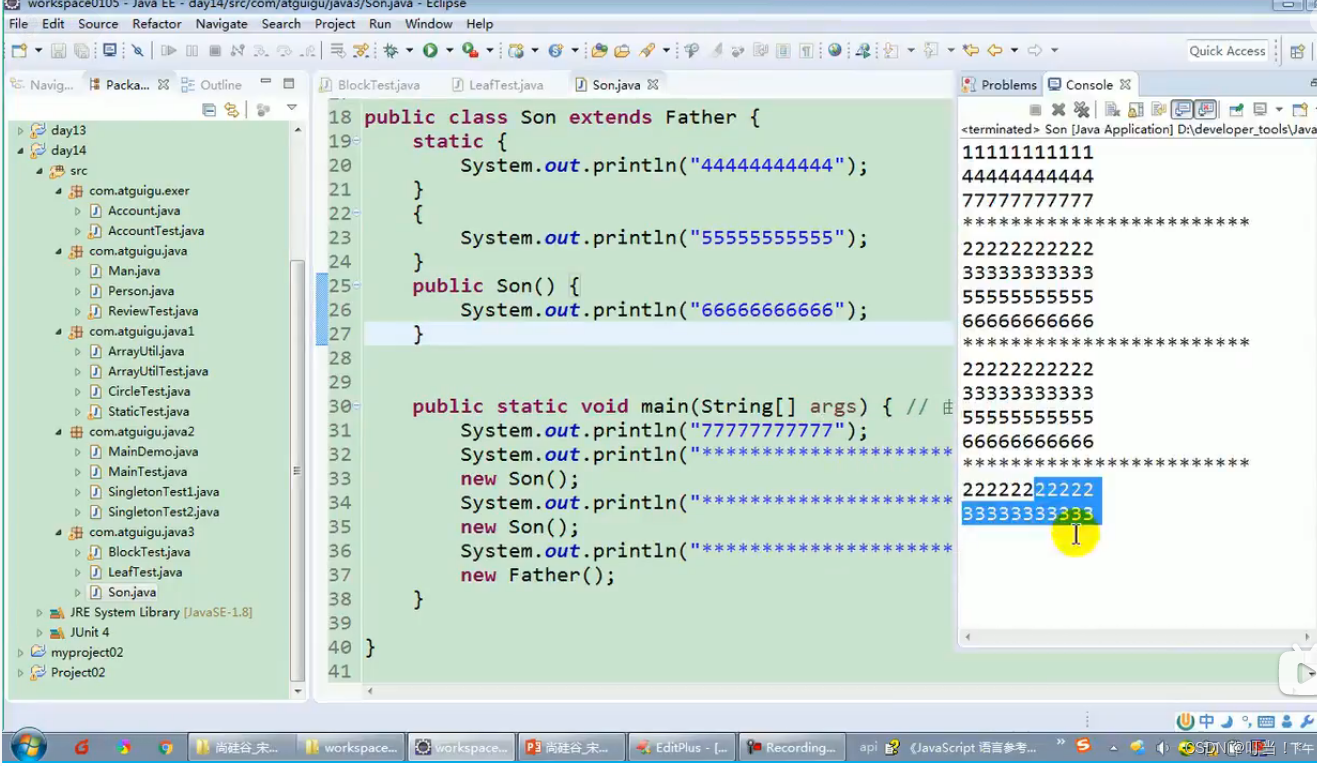The height and width of the screenshot is (766, 1317).
Task: Click the Skip All Breakpoints icon
Action: click(x=137, y=51)
